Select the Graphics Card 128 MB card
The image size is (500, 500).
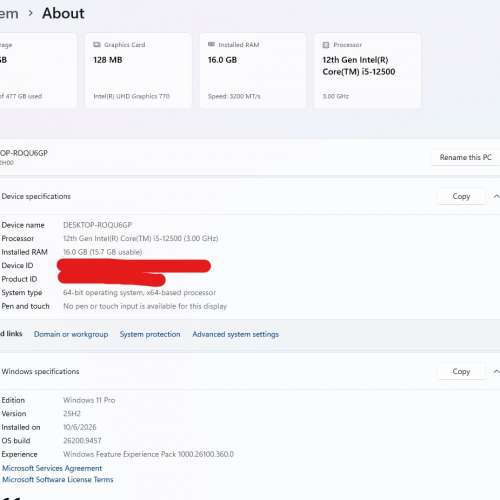click(x=138, y=71)
